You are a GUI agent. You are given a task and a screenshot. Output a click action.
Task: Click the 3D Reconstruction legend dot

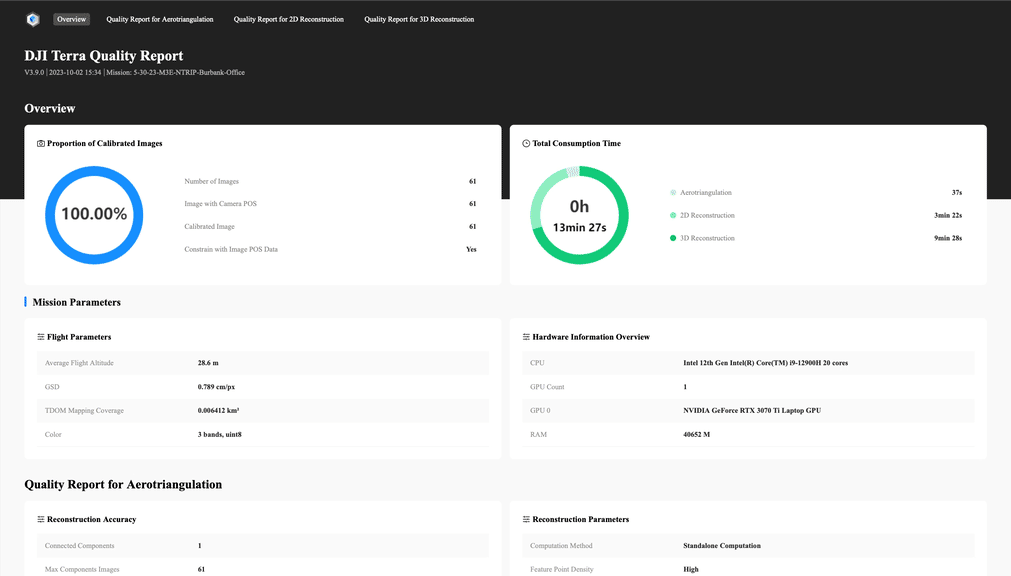[673, 239]
